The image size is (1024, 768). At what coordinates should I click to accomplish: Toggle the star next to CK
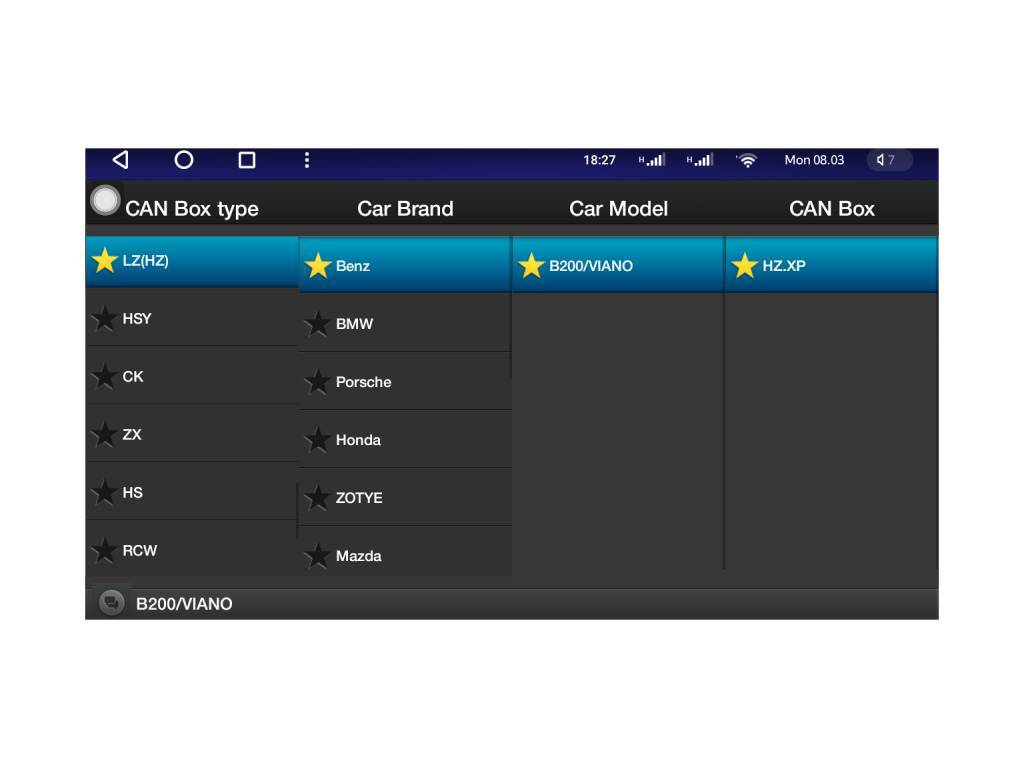(x=104, y=377)
